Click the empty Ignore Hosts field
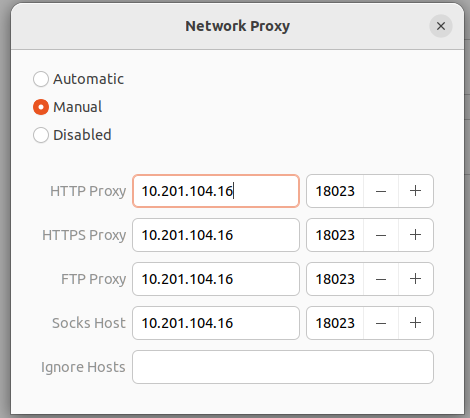The height and width of the screenshot is (418, 470). point(283,367)
